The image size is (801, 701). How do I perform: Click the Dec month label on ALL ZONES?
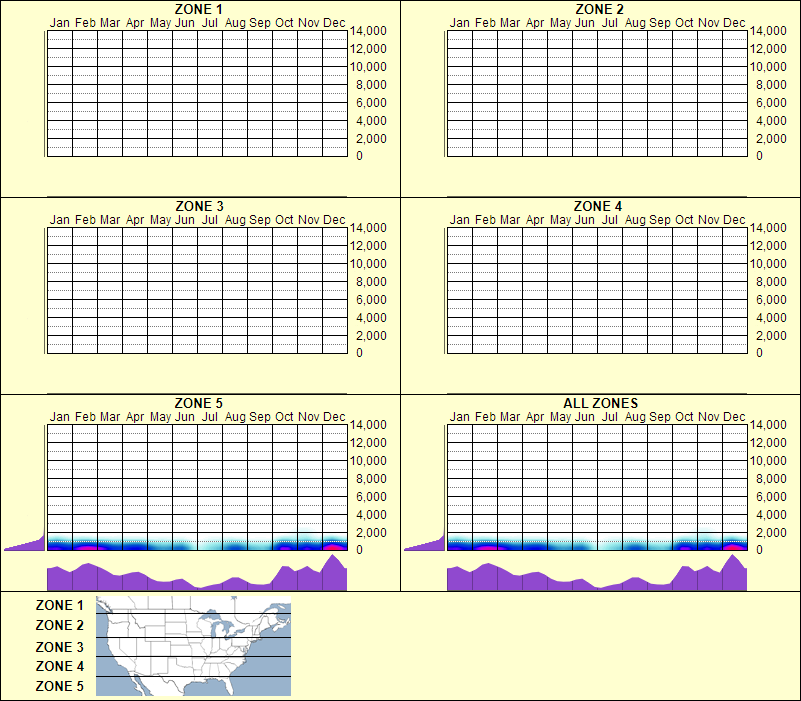[x=737, y=414]
